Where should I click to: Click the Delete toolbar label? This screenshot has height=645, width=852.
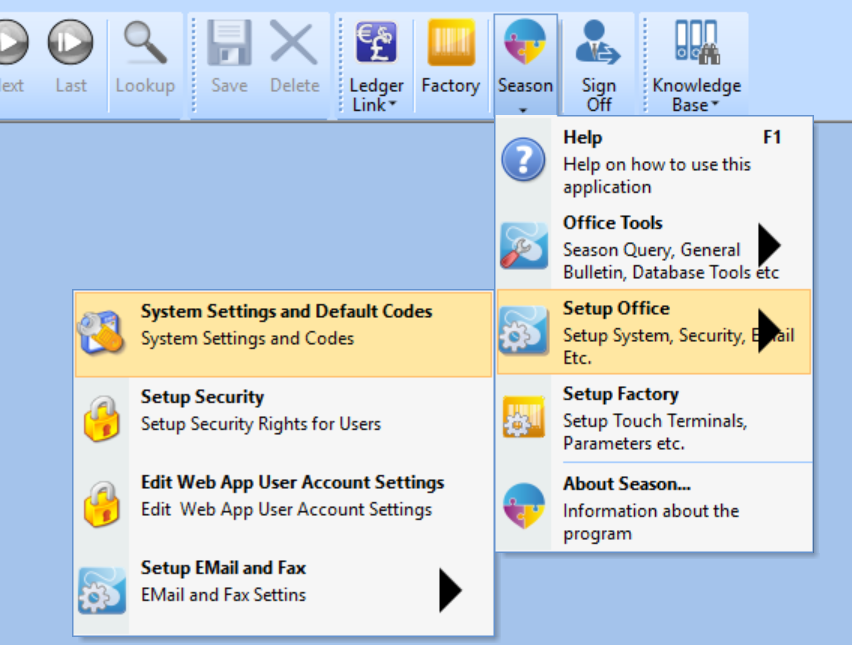pyautogui.click(x=295, y=85)
